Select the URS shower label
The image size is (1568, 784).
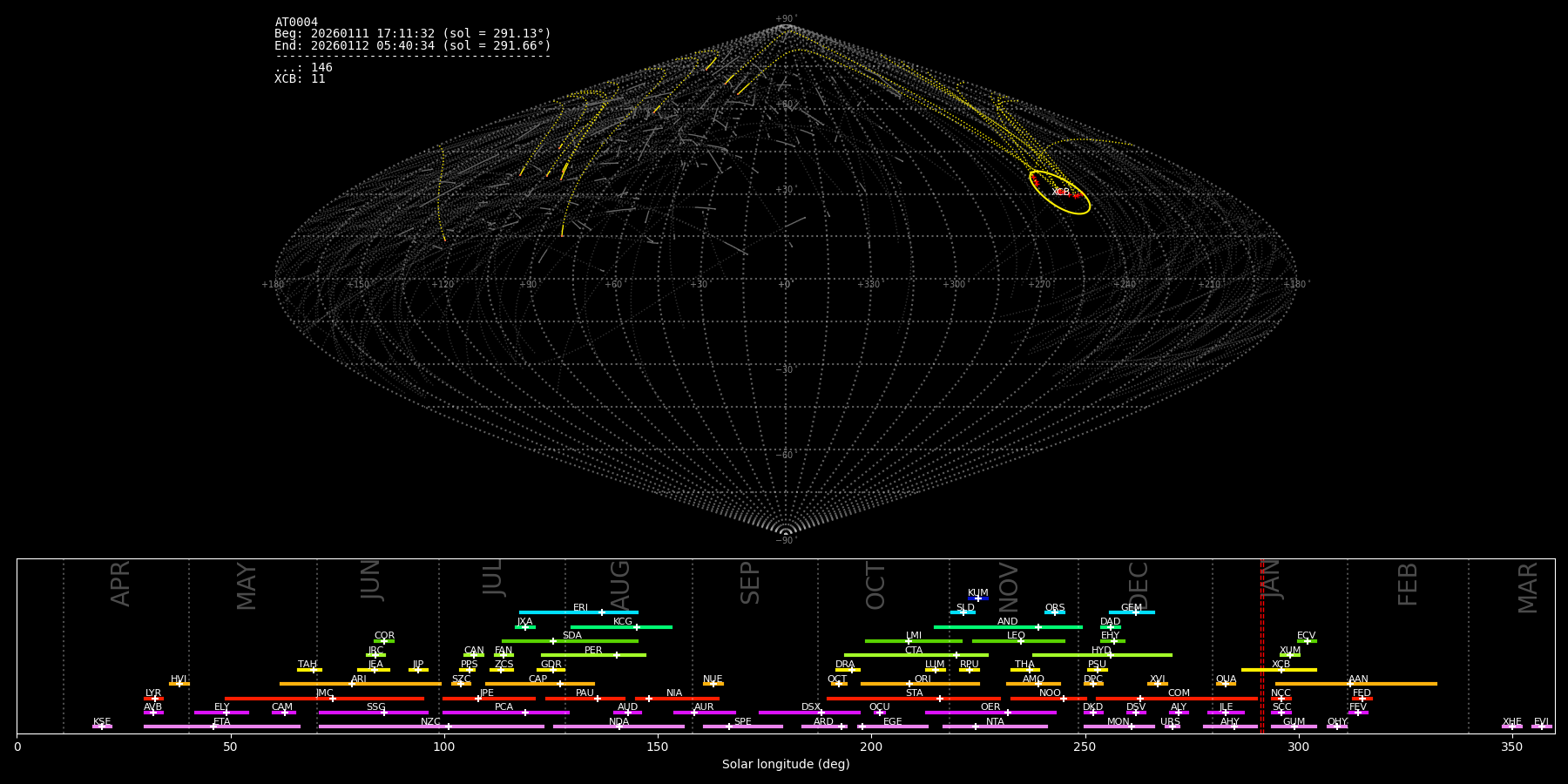point(1170,721)
